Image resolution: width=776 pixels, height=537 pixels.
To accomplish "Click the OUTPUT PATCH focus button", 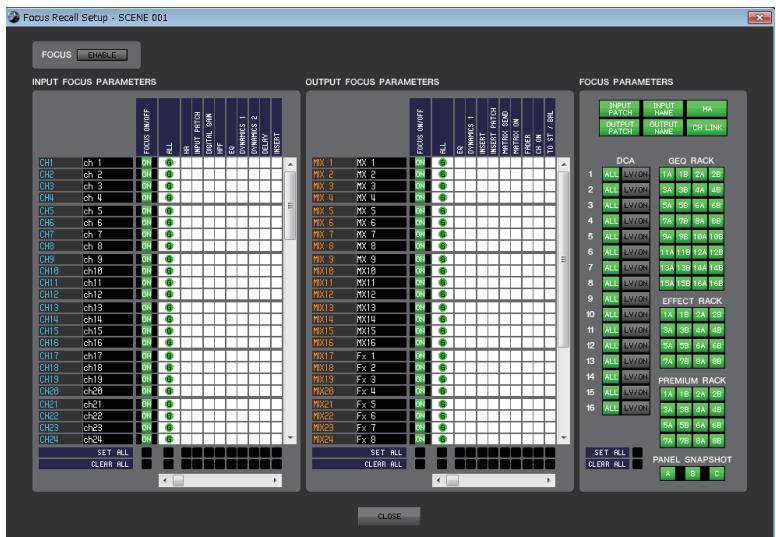I will [x=620, y=127].
